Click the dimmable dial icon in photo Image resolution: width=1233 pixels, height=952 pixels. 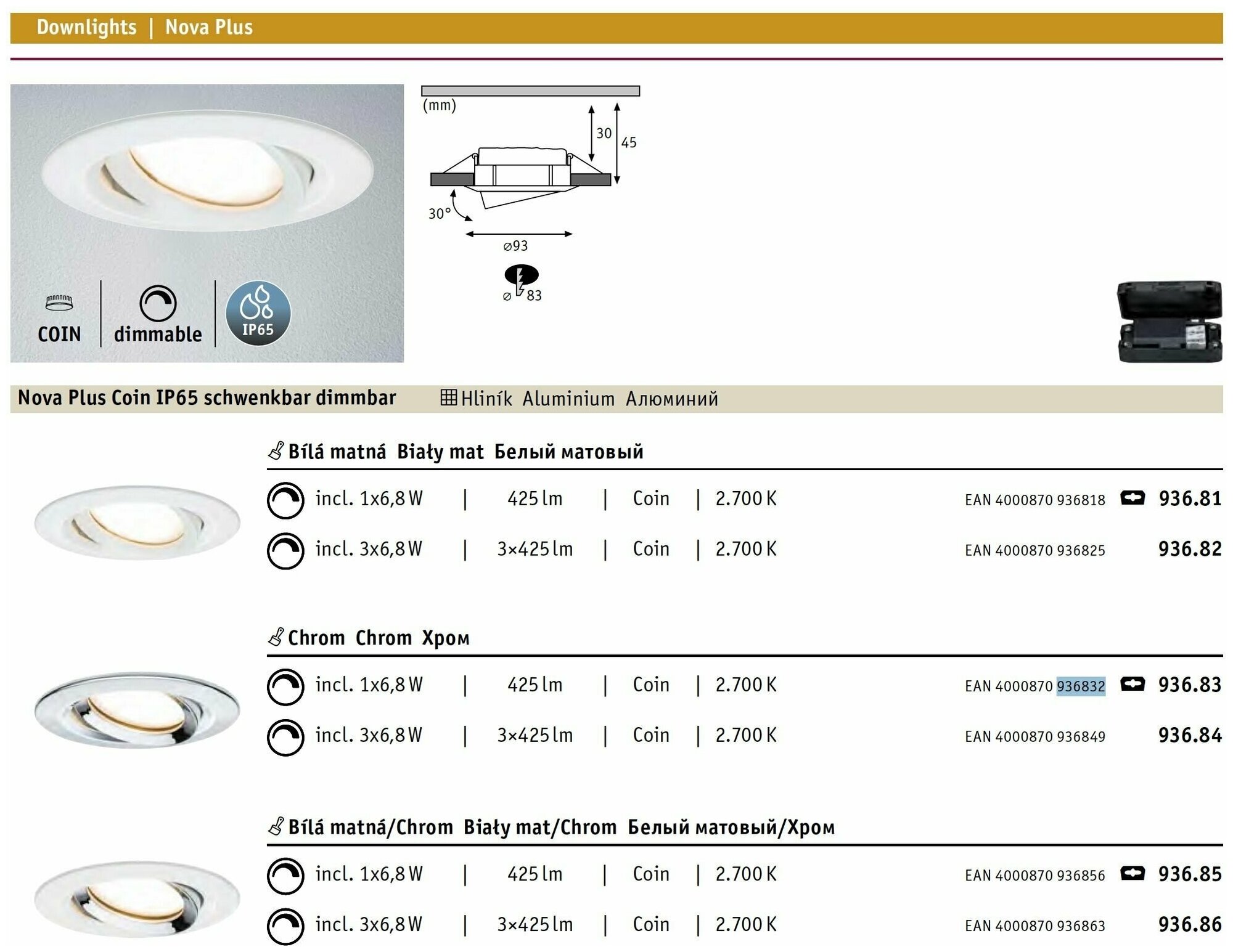[158, 303]
